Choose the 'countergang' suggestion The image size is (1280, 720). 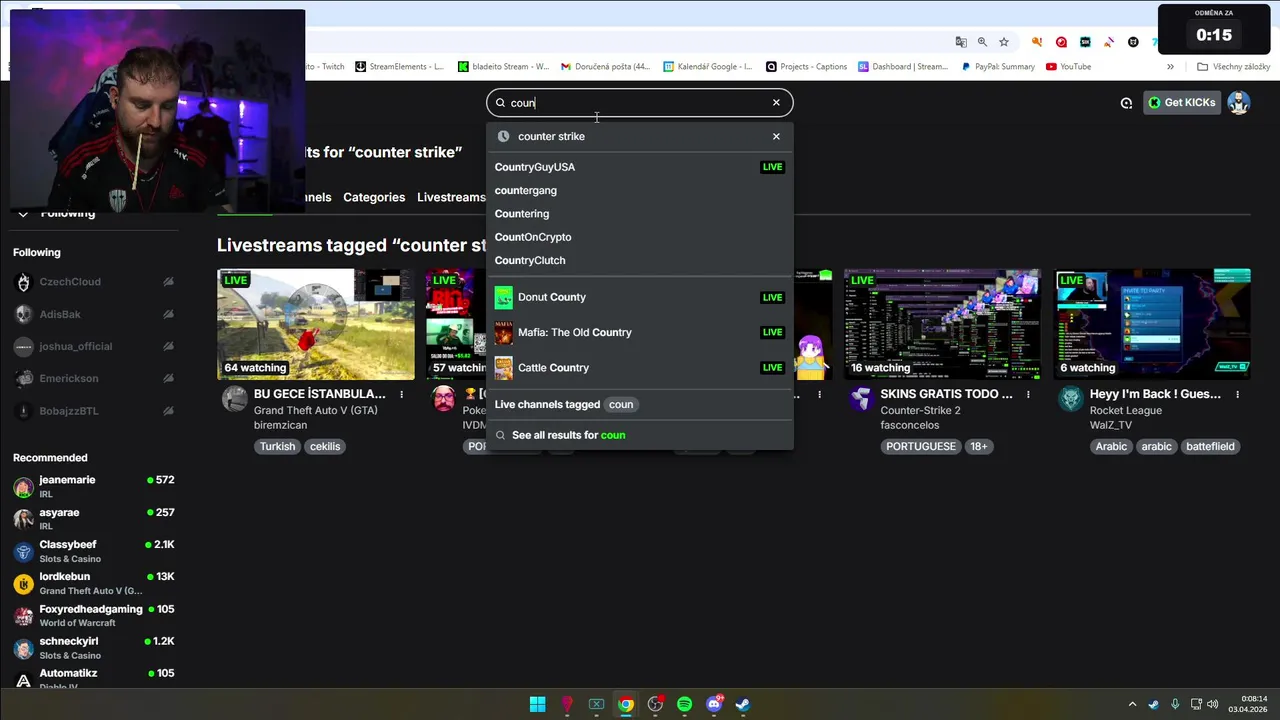[640, 190]
